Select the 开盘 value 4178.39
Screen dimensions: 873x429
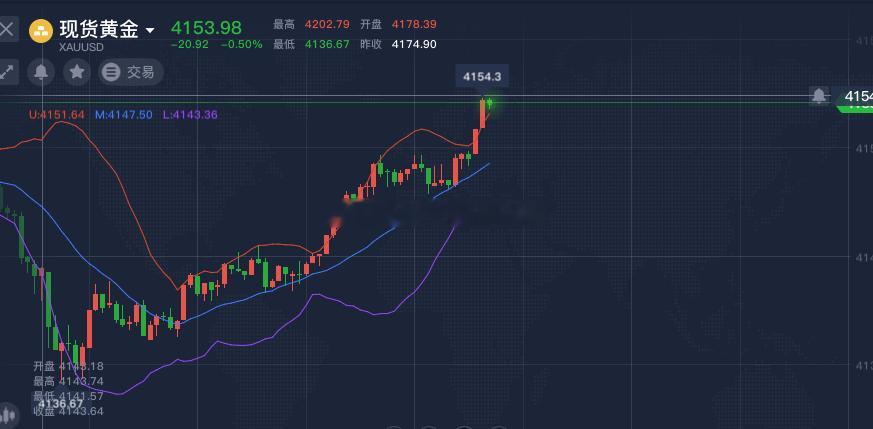pyautogui.click(x=414, y=24)
